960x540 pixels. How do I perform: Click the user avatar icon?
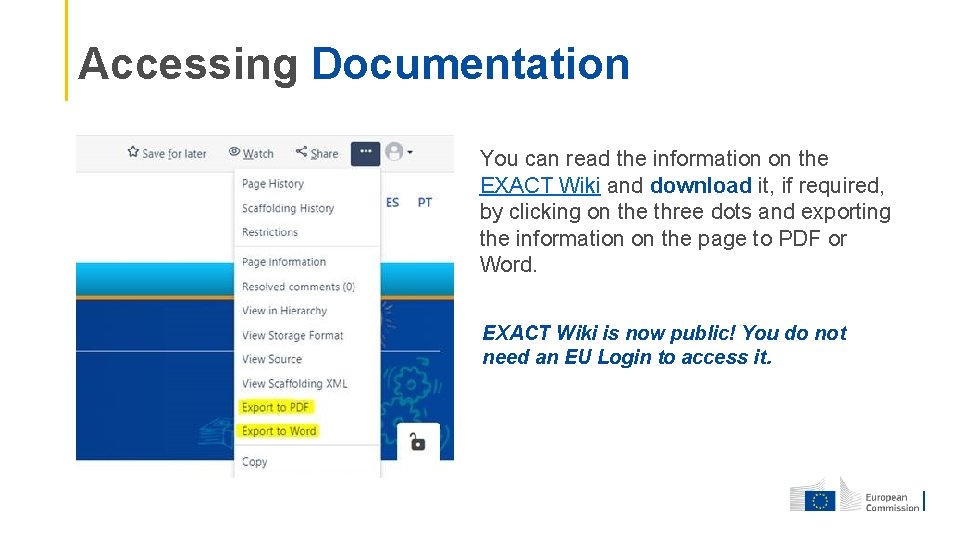[394, 152]
